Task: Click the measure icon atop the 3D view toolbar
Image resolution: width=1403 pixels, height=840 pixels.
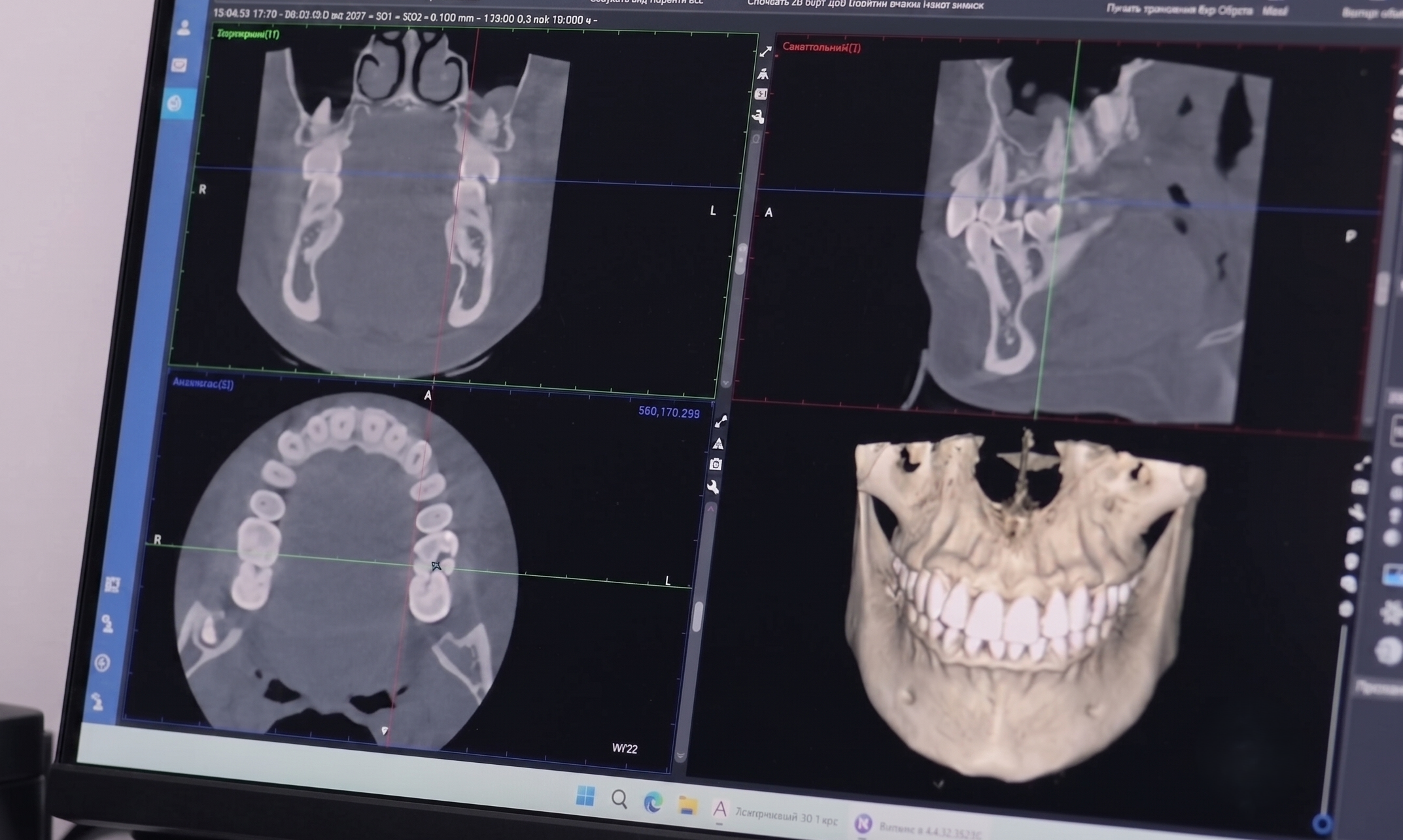Action: pyautogui.click(x=1362, y=463)
